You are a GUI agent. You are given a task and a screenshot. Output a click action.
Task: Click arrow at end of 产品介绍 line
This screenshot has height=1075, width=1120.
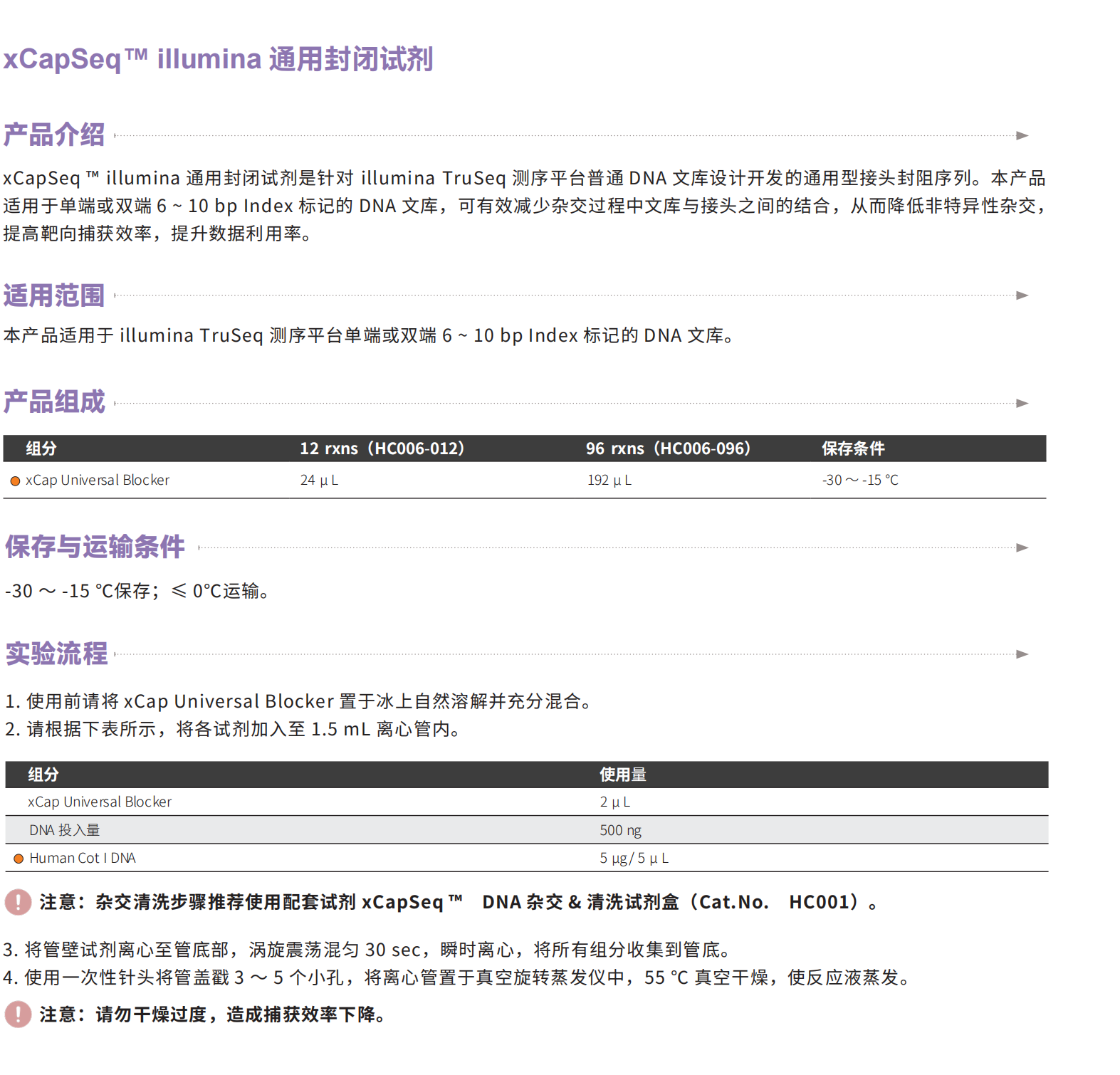(1022, 135)
